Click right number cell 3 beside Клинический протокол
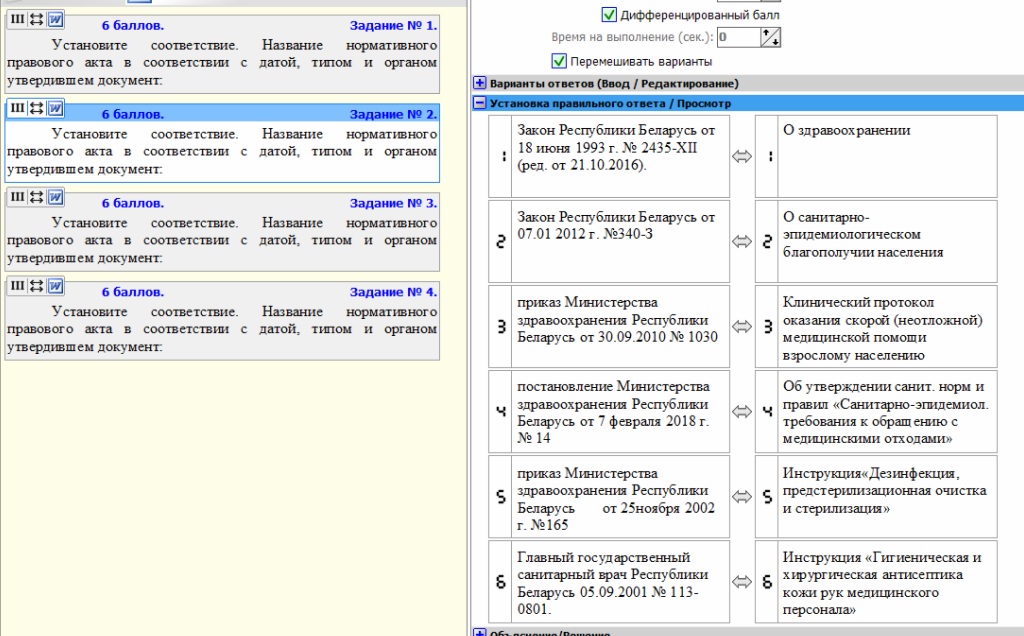The image size is (1024, 636). point(767,326)
